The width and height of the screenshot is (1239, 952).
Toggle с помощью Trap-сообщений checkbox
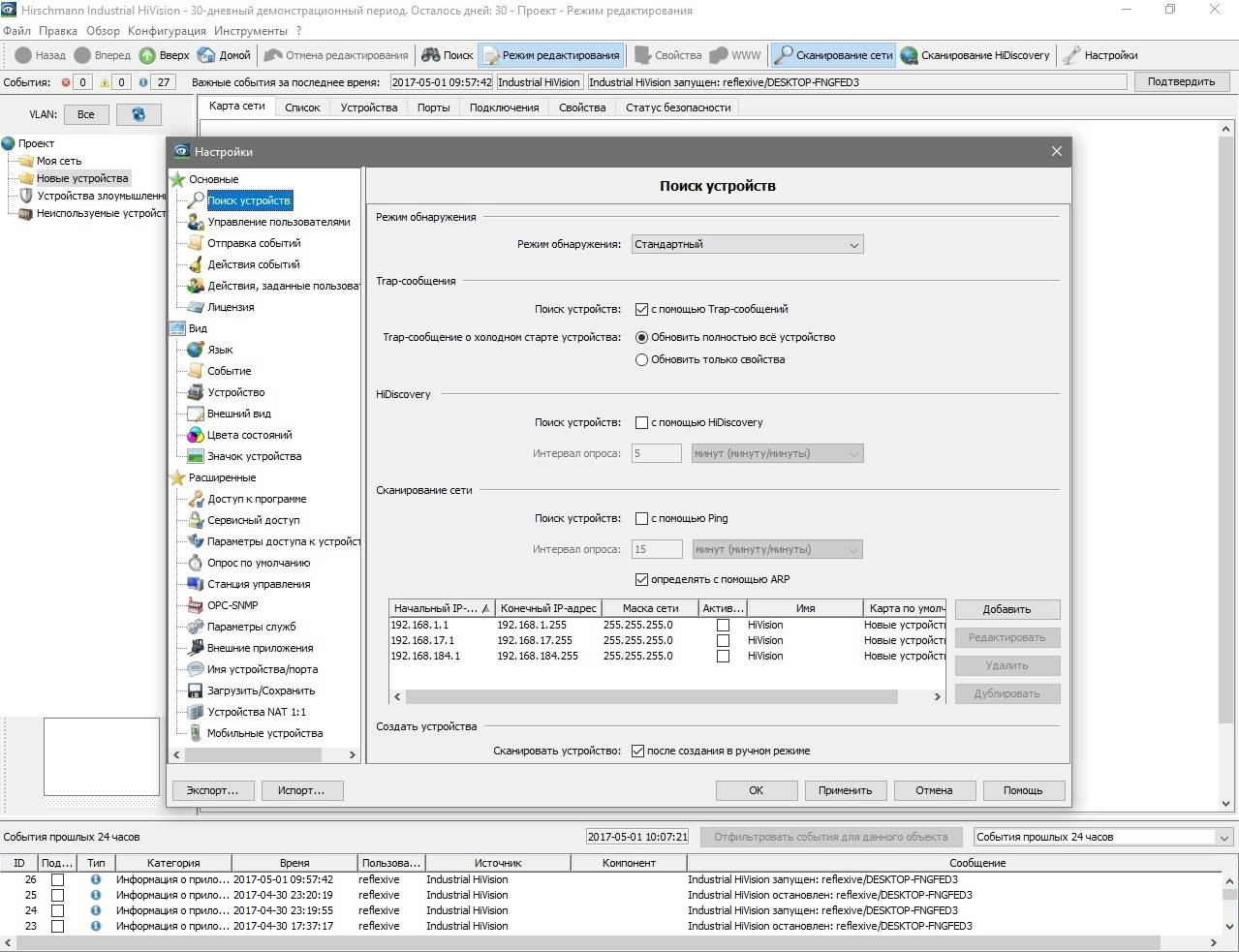point(641,309)
